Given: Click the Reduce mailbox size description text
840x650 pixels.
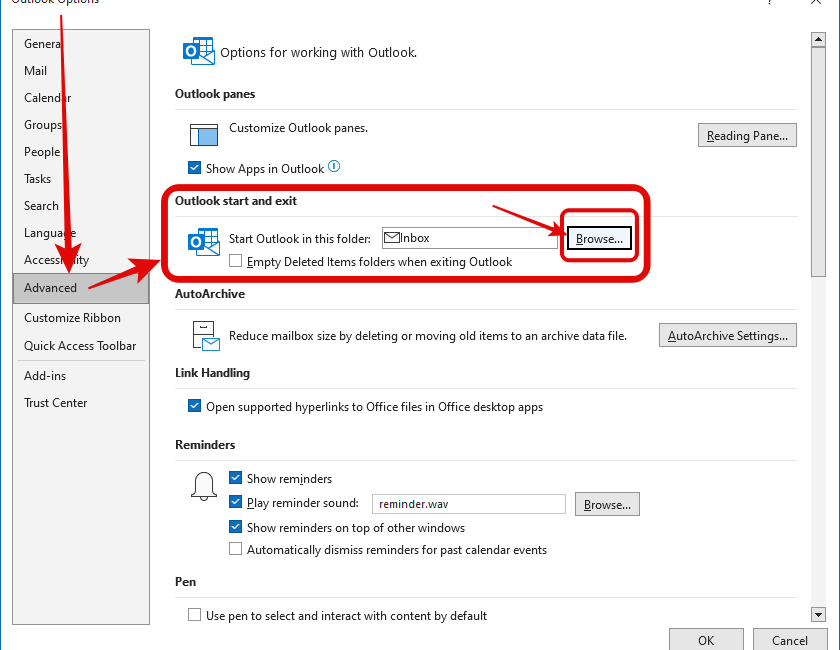Looking at the screenshot, I should [x=428, y=336].
